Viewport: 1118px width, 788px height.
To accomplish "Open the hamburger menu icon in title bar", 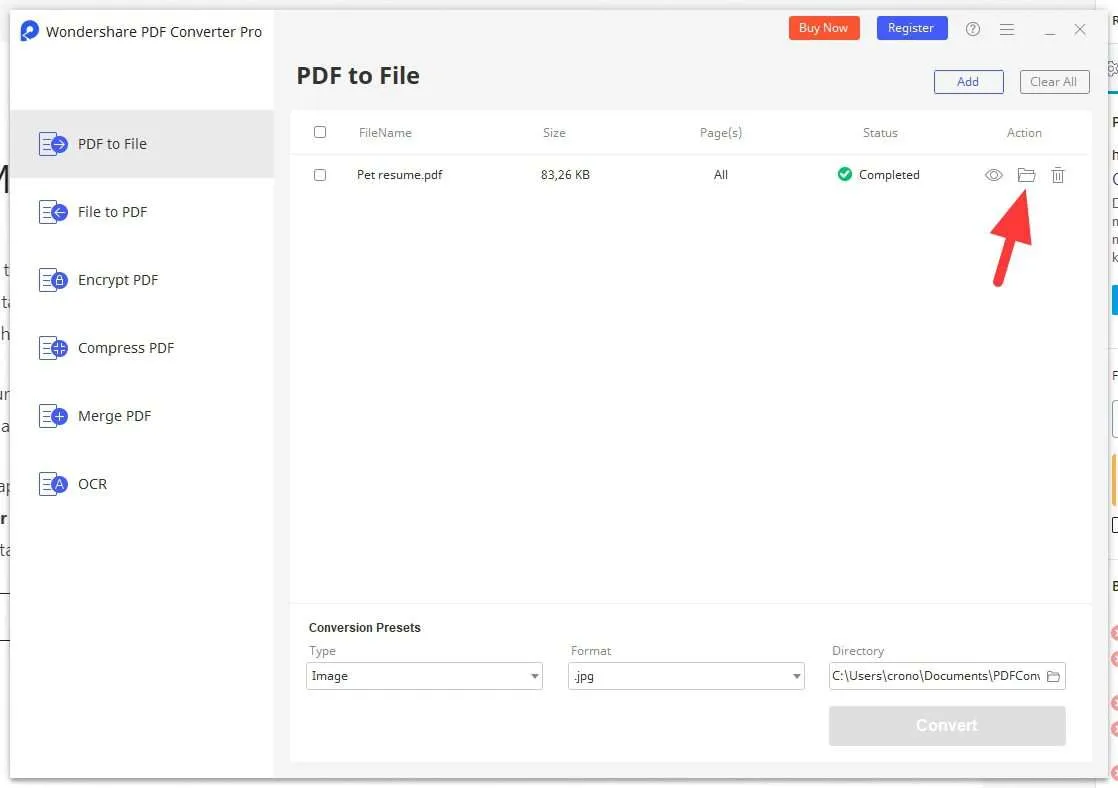I will click(x=1007, y=29).
